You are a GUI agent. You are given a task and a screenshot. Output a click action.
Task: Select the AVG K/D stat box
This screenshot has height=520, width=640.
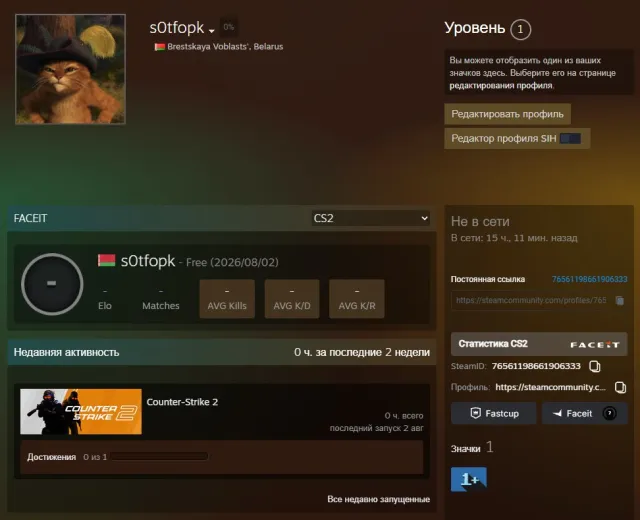292,299
